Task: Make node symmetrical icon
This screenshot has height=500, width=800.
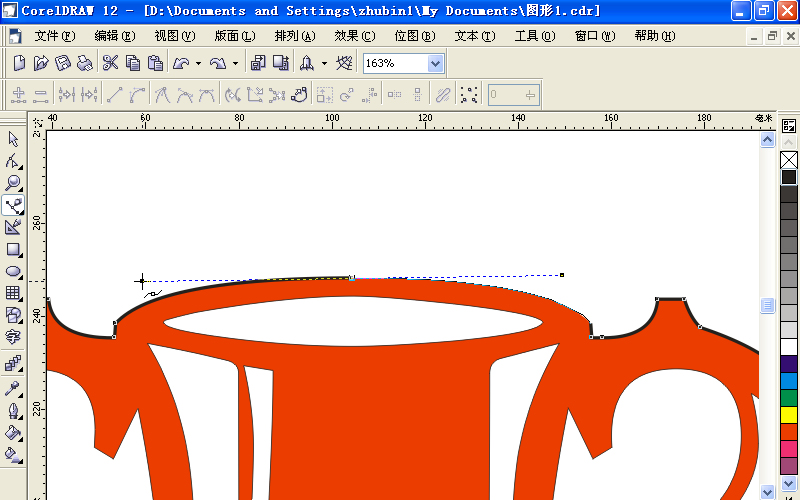Action: 207,95
